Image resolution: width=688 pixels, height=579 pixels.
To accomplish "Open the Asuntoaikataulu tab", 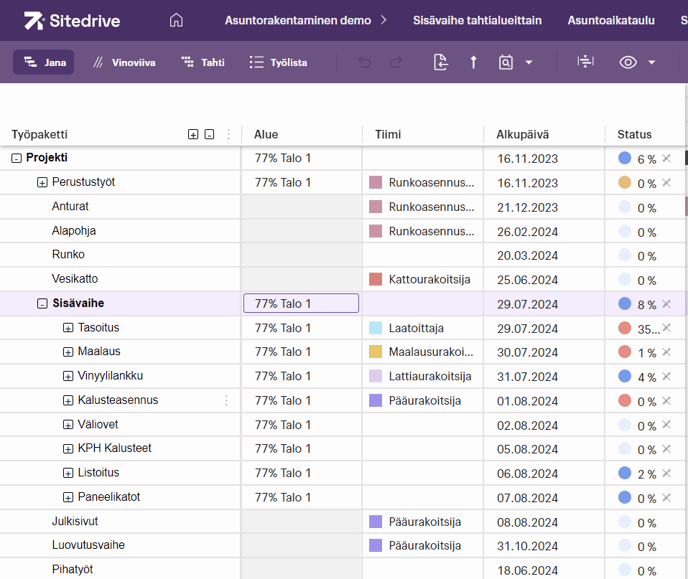I will (611, 20).
